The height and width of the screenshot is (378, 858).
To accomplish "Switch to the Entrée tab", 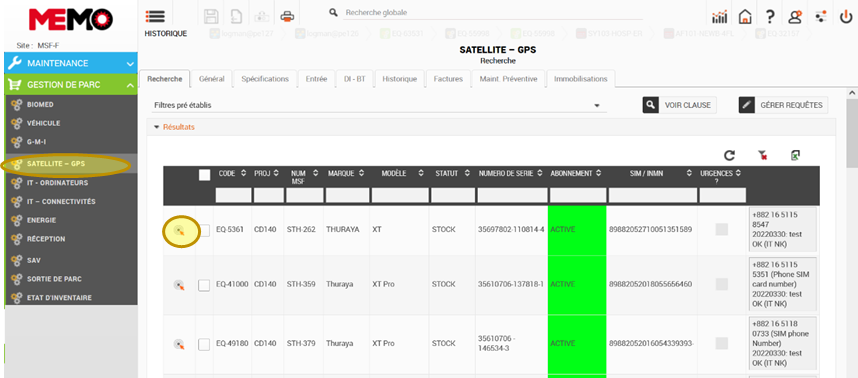I will [x=316, y=79].
